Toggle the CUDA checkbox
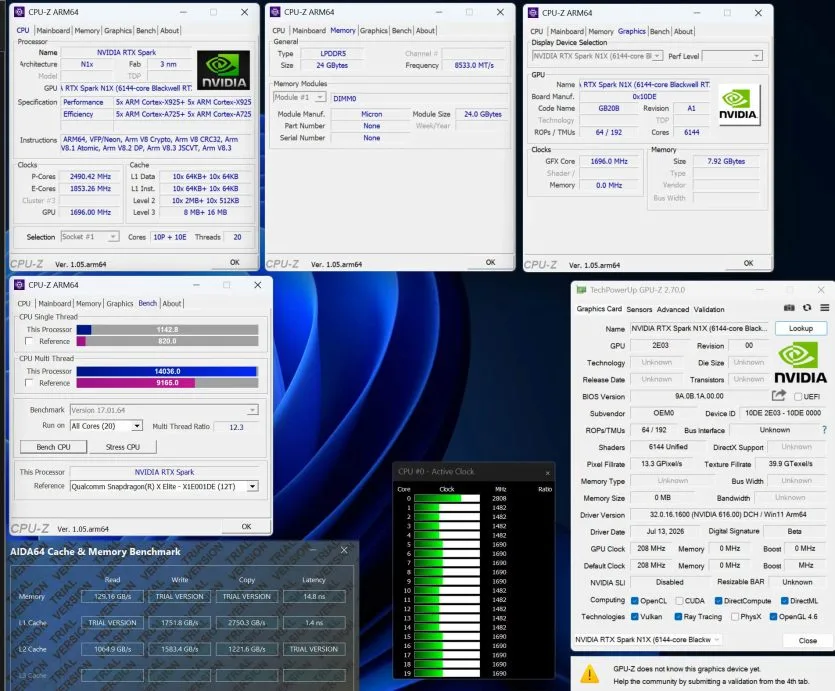 (679, 600)
